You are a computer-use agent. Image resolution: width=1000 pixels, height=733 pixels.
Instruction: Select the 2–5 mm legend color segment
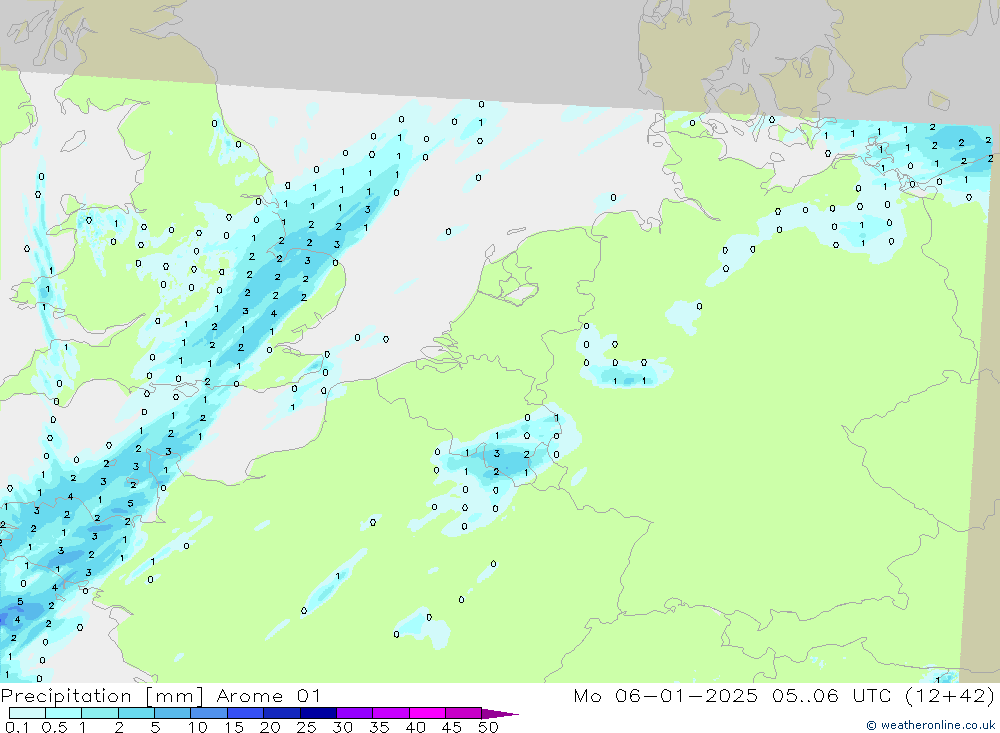136,713
